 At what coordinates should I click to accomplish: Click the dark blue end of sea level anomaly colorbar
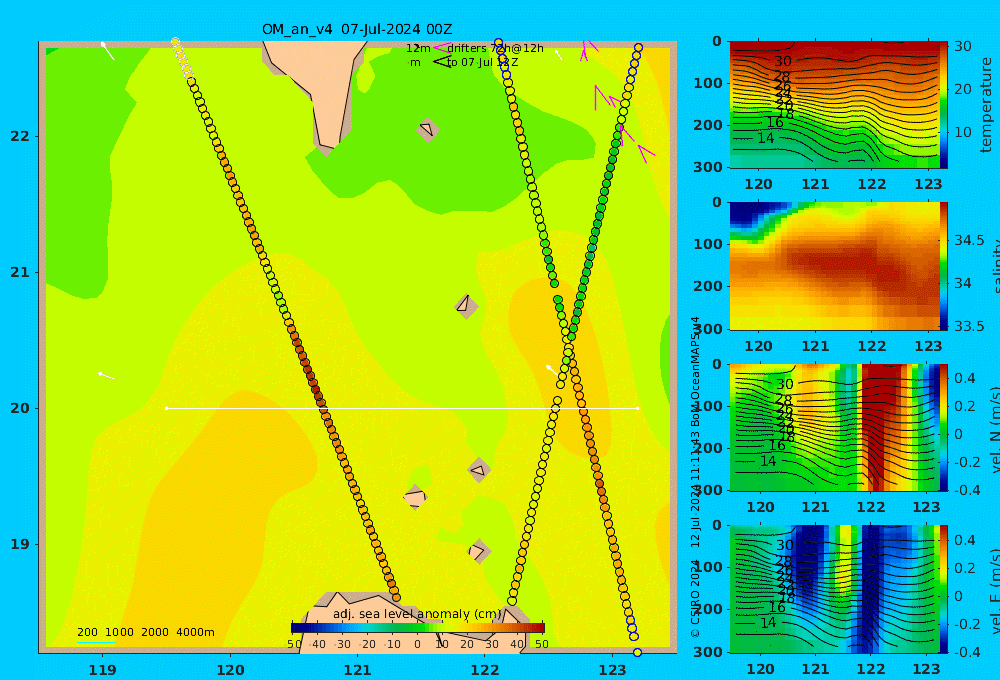click(295, 628)
